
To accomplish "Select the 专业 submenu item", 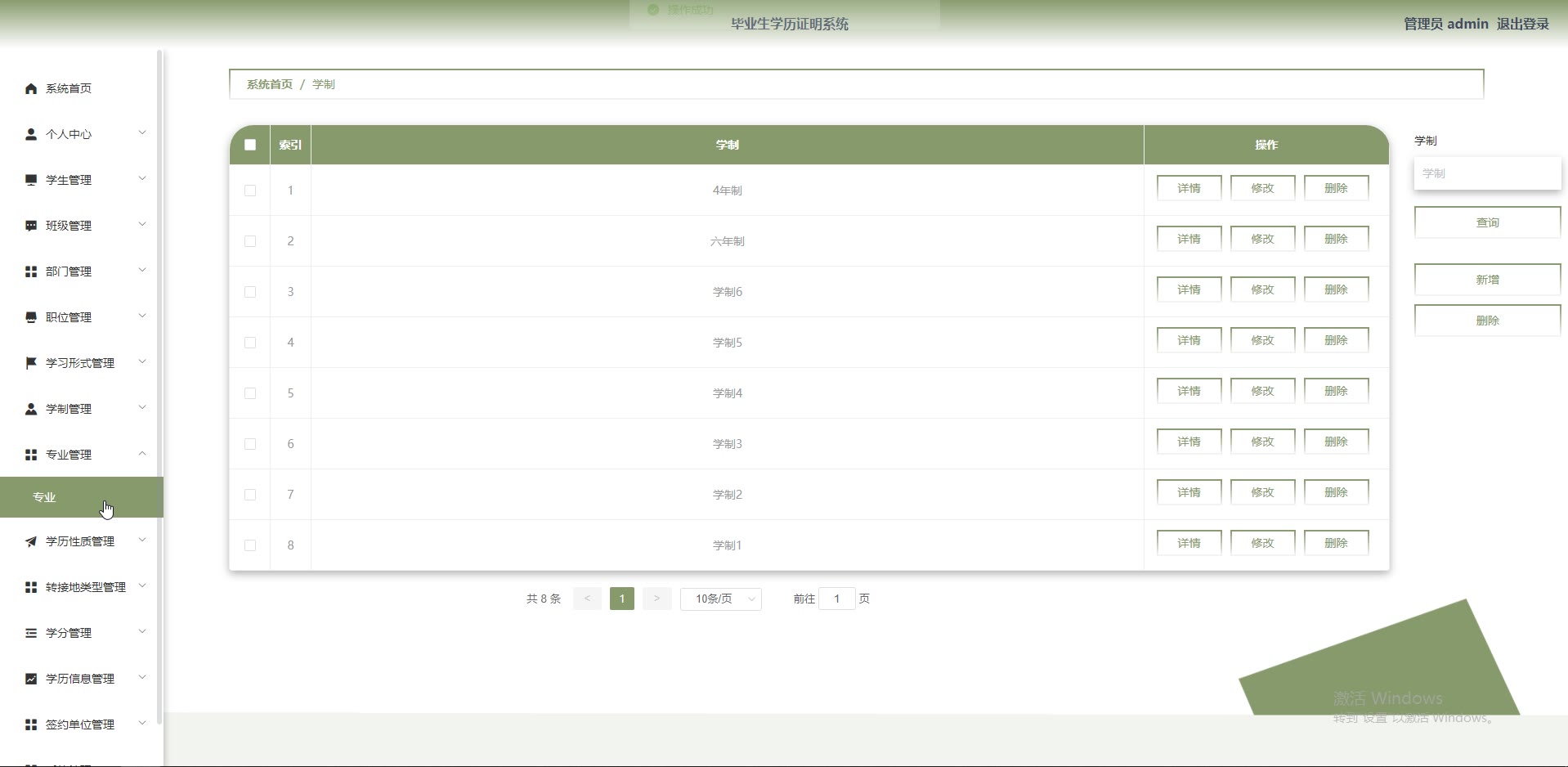I will point(82,497).
